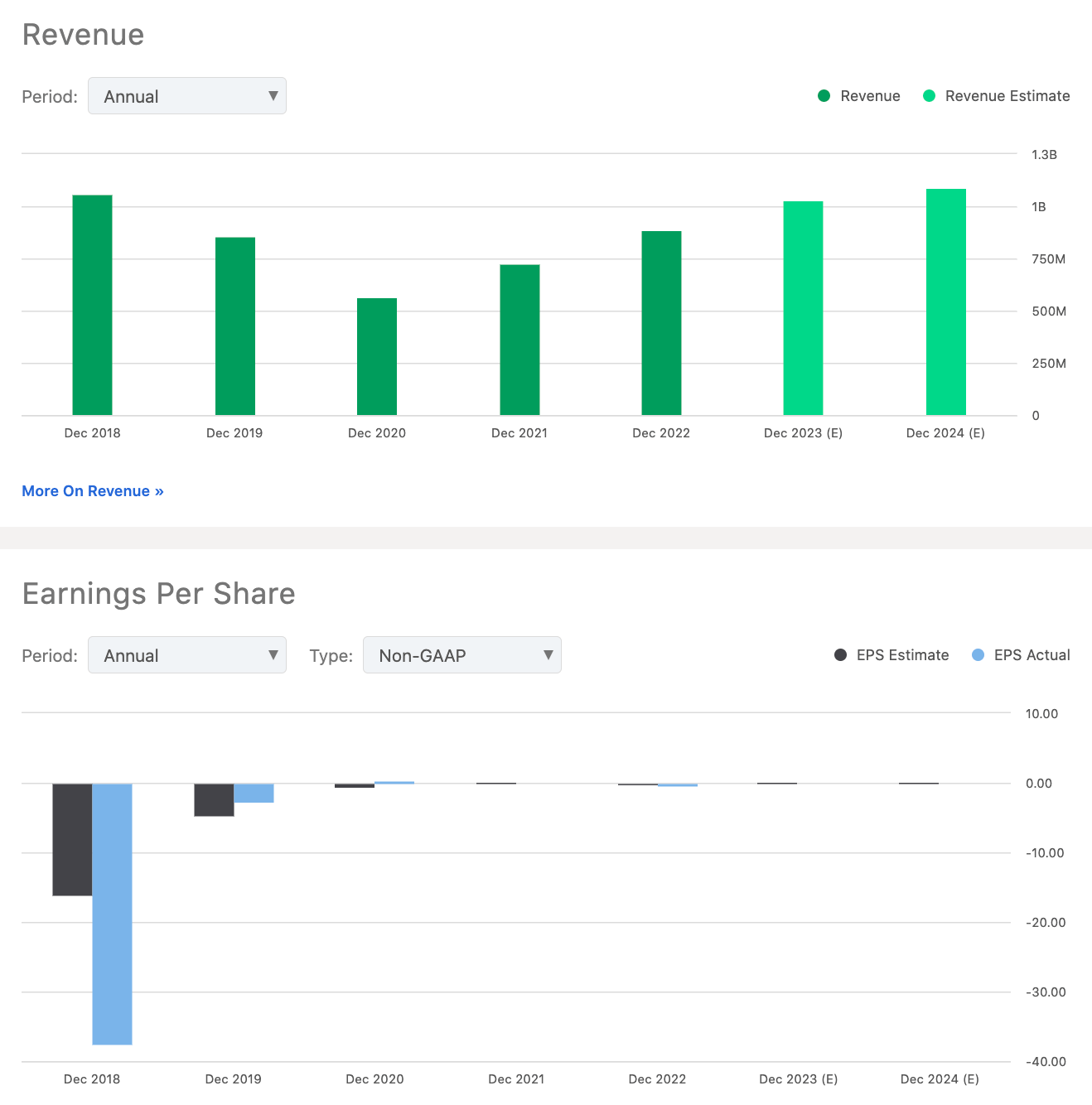Toggle the EPS Actual legend item
Image resolution: width=1092 pixels, height=1105 pixels.
1021,655
